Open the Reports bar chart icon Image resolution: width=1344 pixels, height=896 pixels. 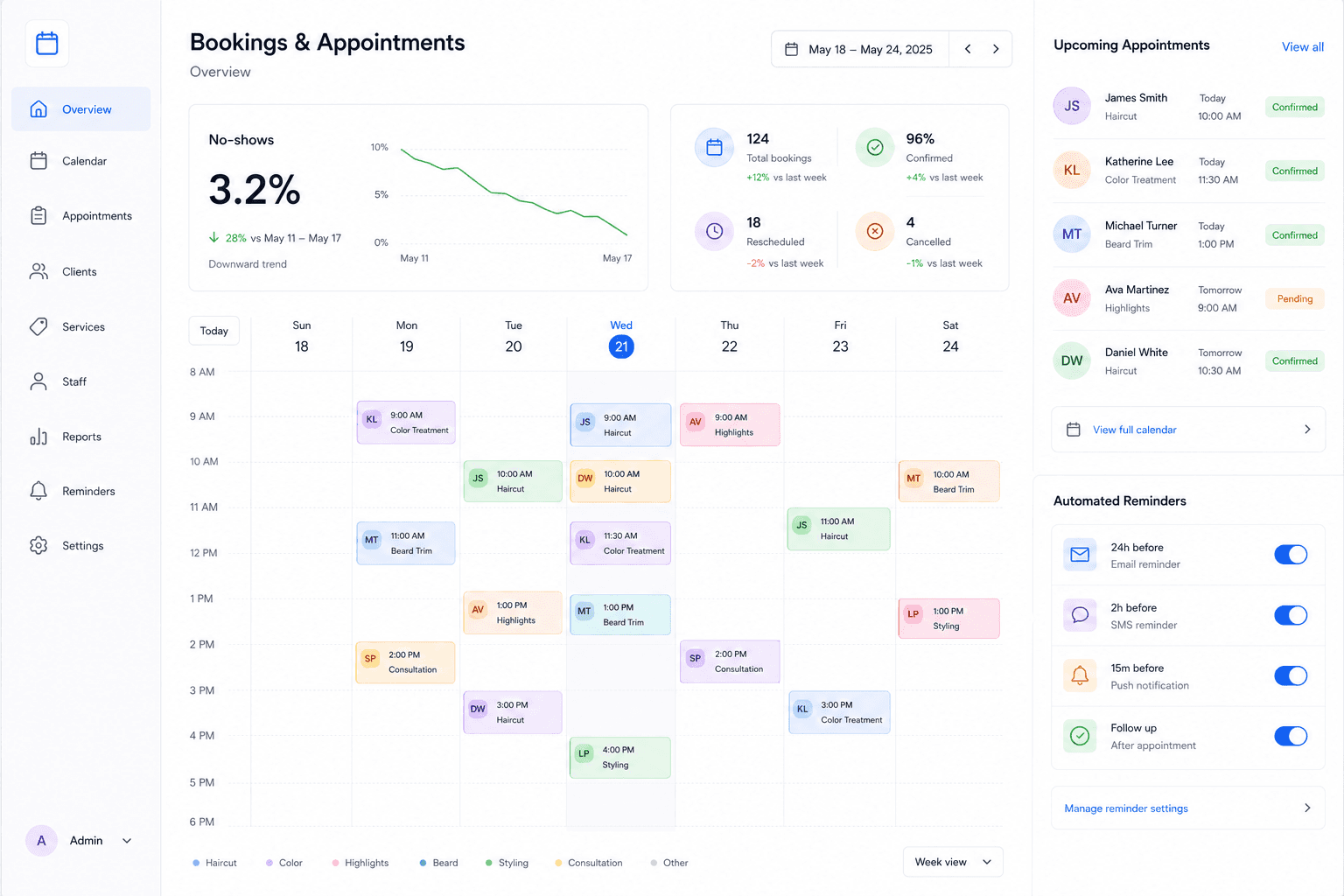point(38,437)
